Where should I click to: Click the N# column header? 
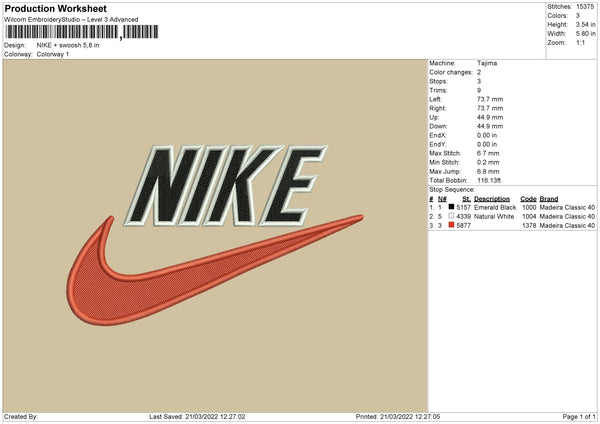tap(442, 199)
